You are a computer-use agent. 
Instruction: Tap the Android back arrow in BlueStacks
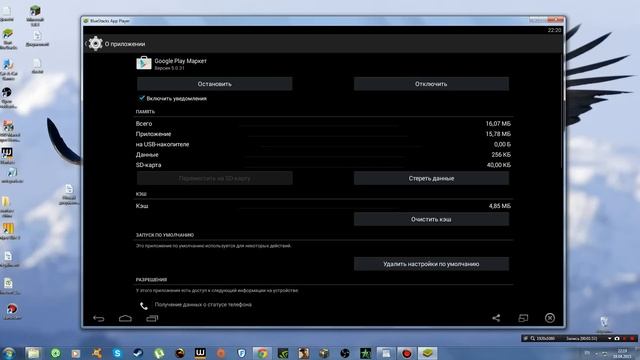coord(98,318)
